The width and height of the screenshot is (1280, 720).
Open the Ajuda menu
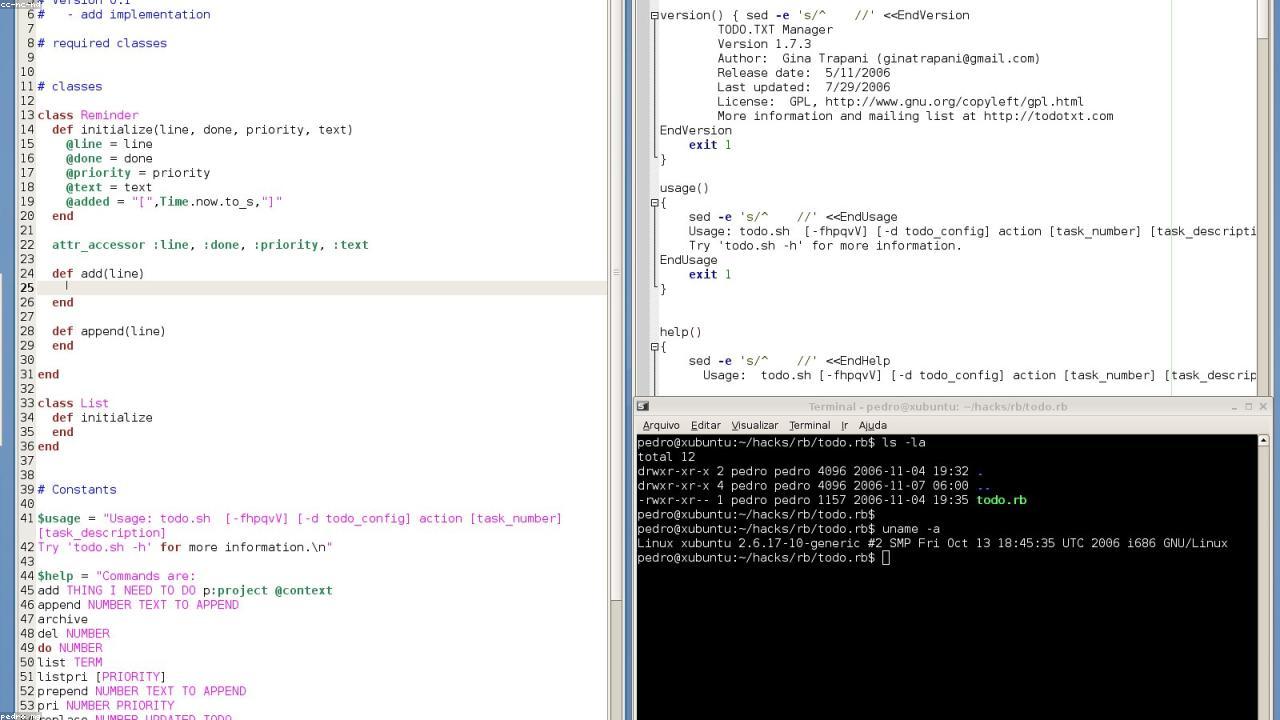[872, 426]
